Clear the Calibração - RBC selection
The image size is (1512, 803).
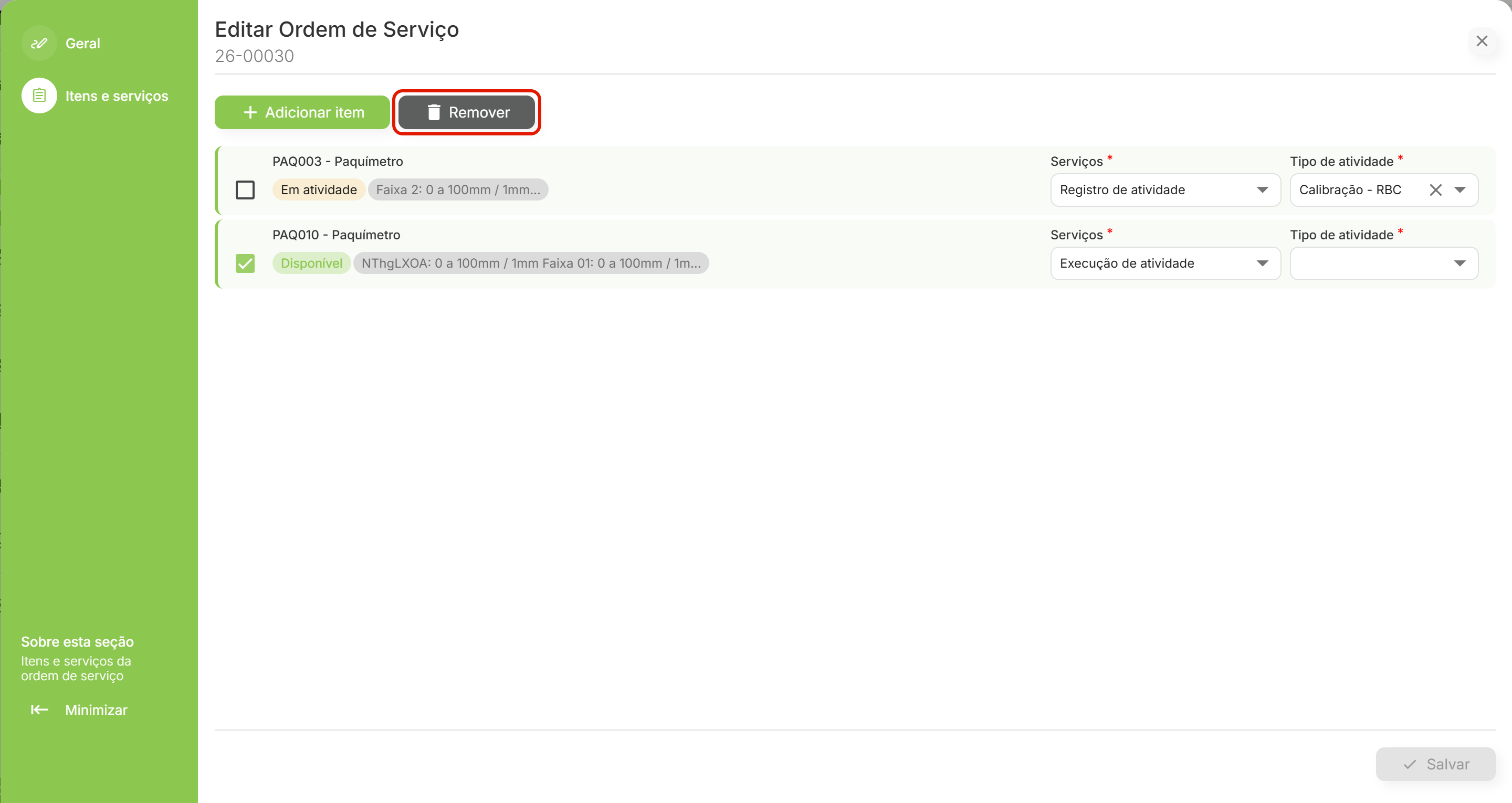coord(1435,190)
